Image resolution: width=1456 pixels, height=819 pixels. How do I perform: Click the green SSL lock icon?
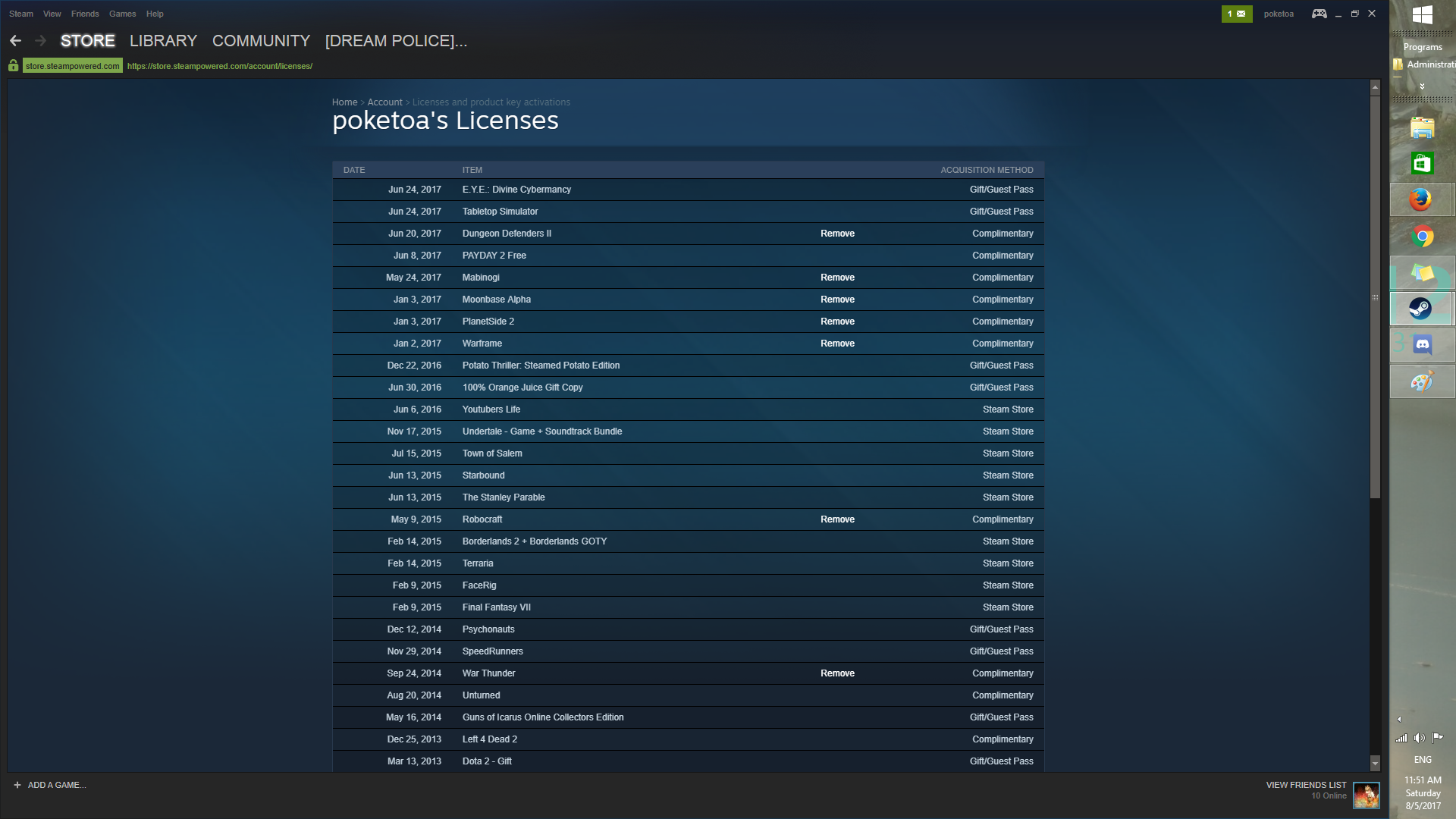tap(13, 66)
